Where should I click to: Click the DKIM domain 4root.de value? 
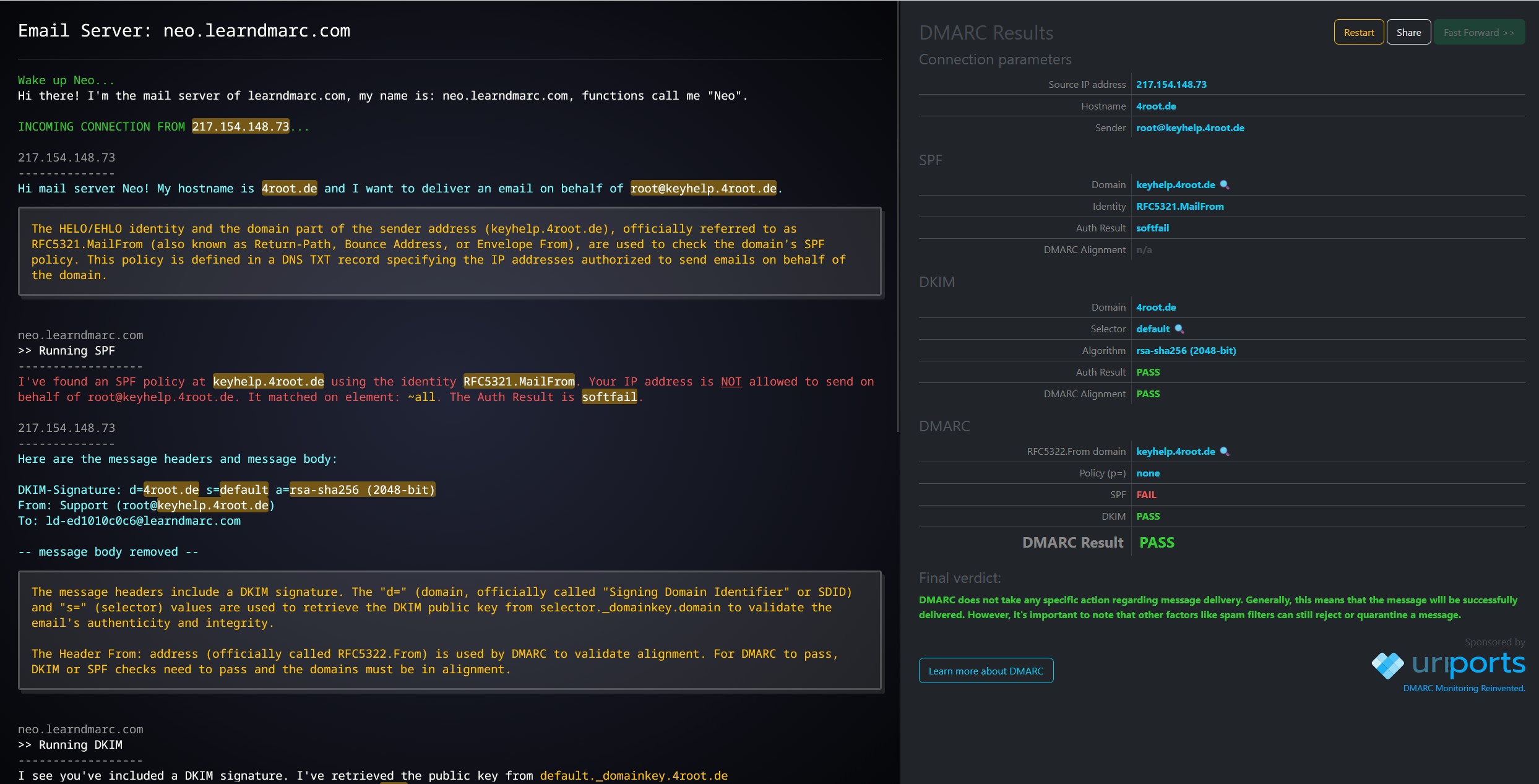(x=1155, y=308)
